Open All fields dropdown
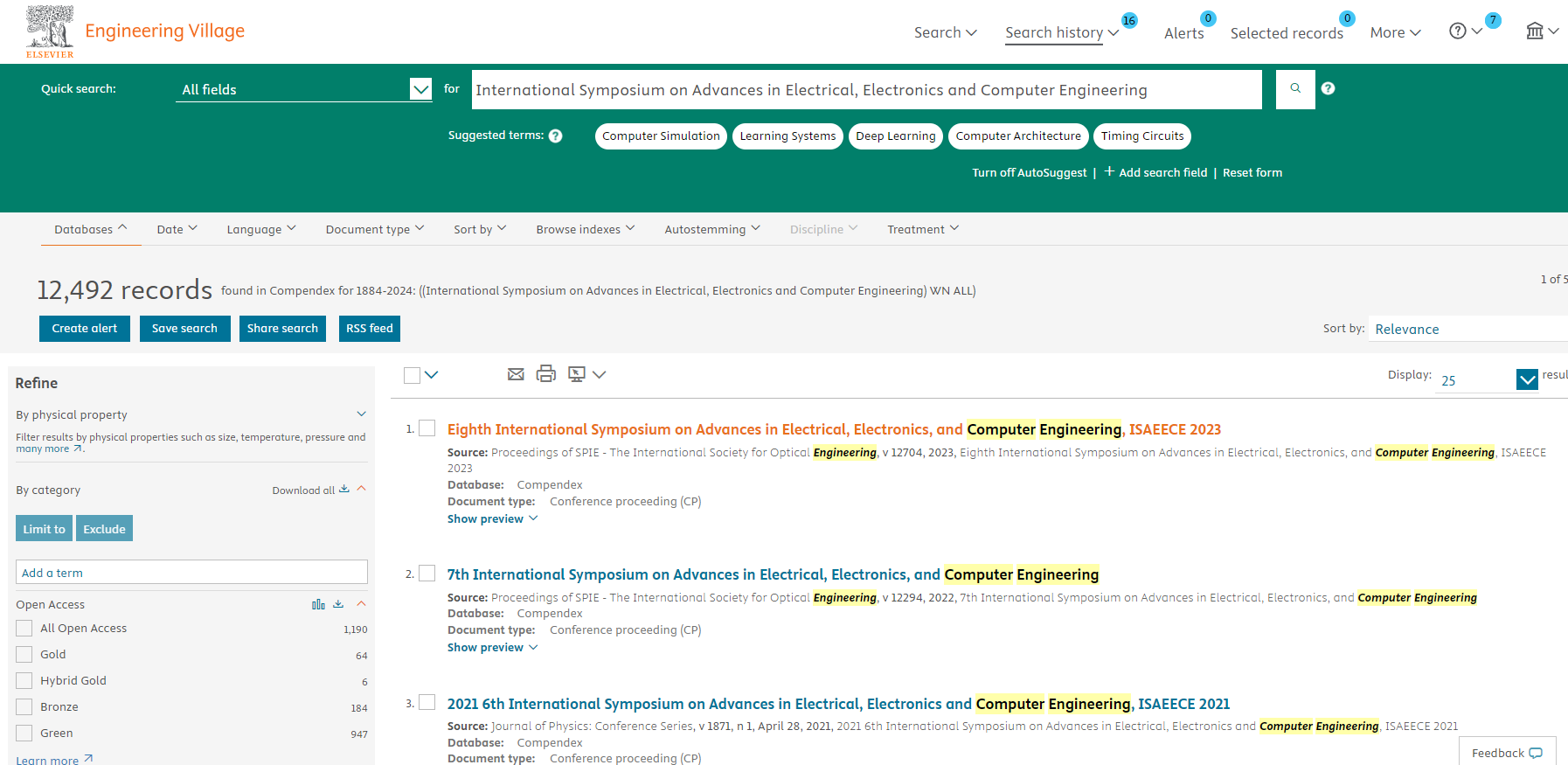Viewport: 1568px width, 765px height. tap(304, 89)
